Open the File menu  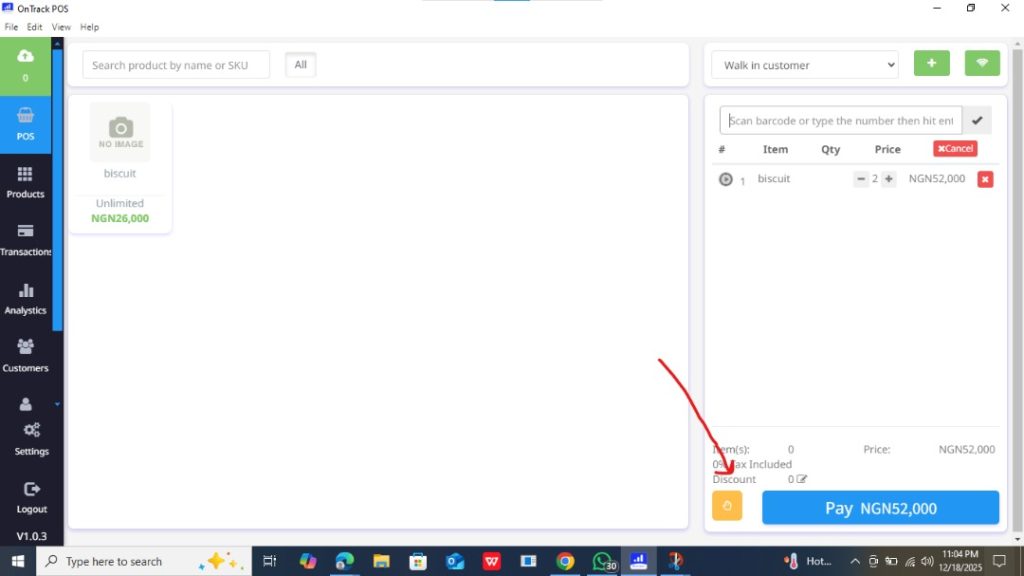pos(12,27)
